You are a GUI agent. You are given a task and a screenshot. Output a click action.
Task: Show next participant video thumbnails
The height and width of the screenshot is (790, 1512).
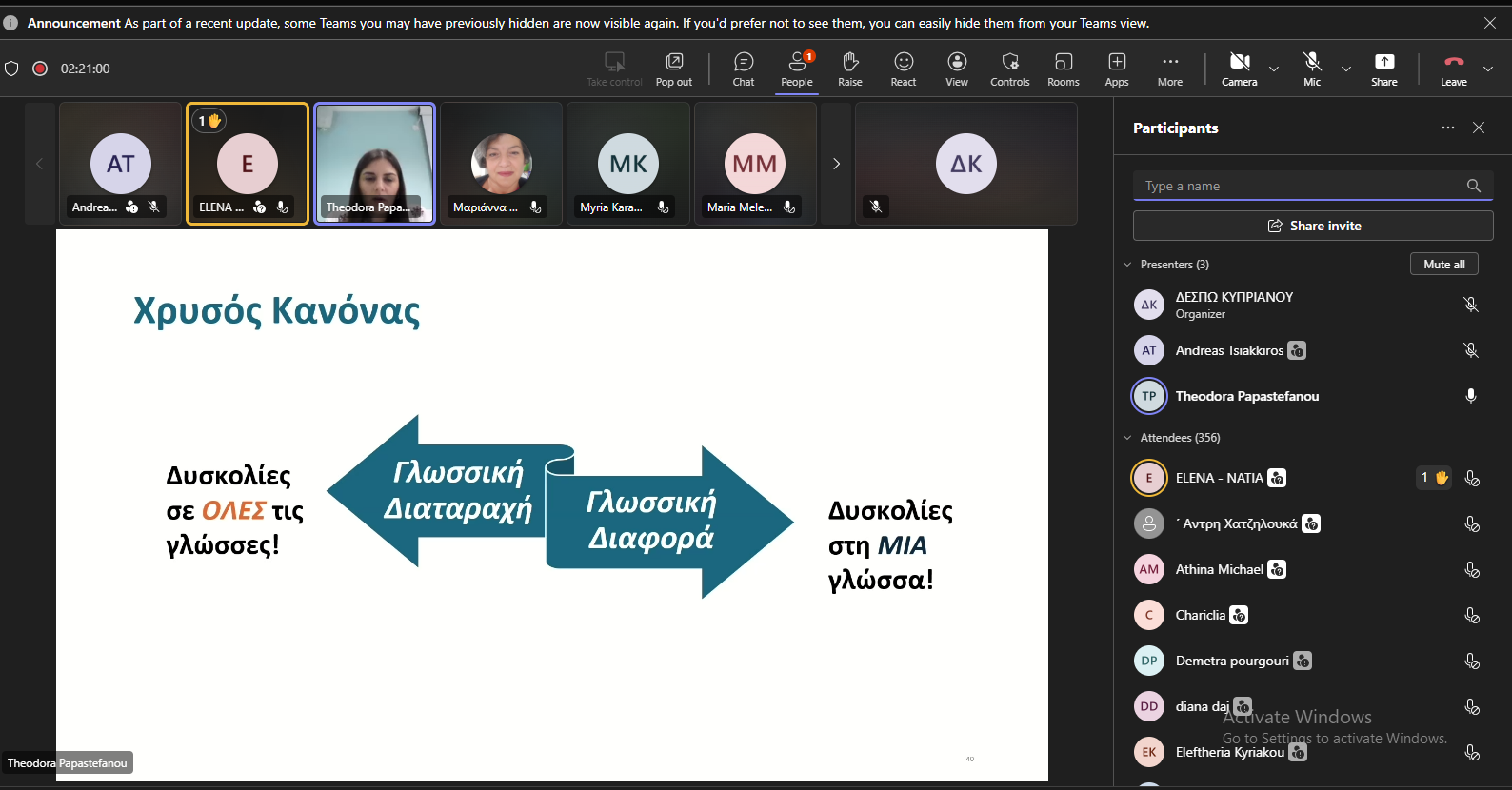pyautogui.click(x=836, y=164)
